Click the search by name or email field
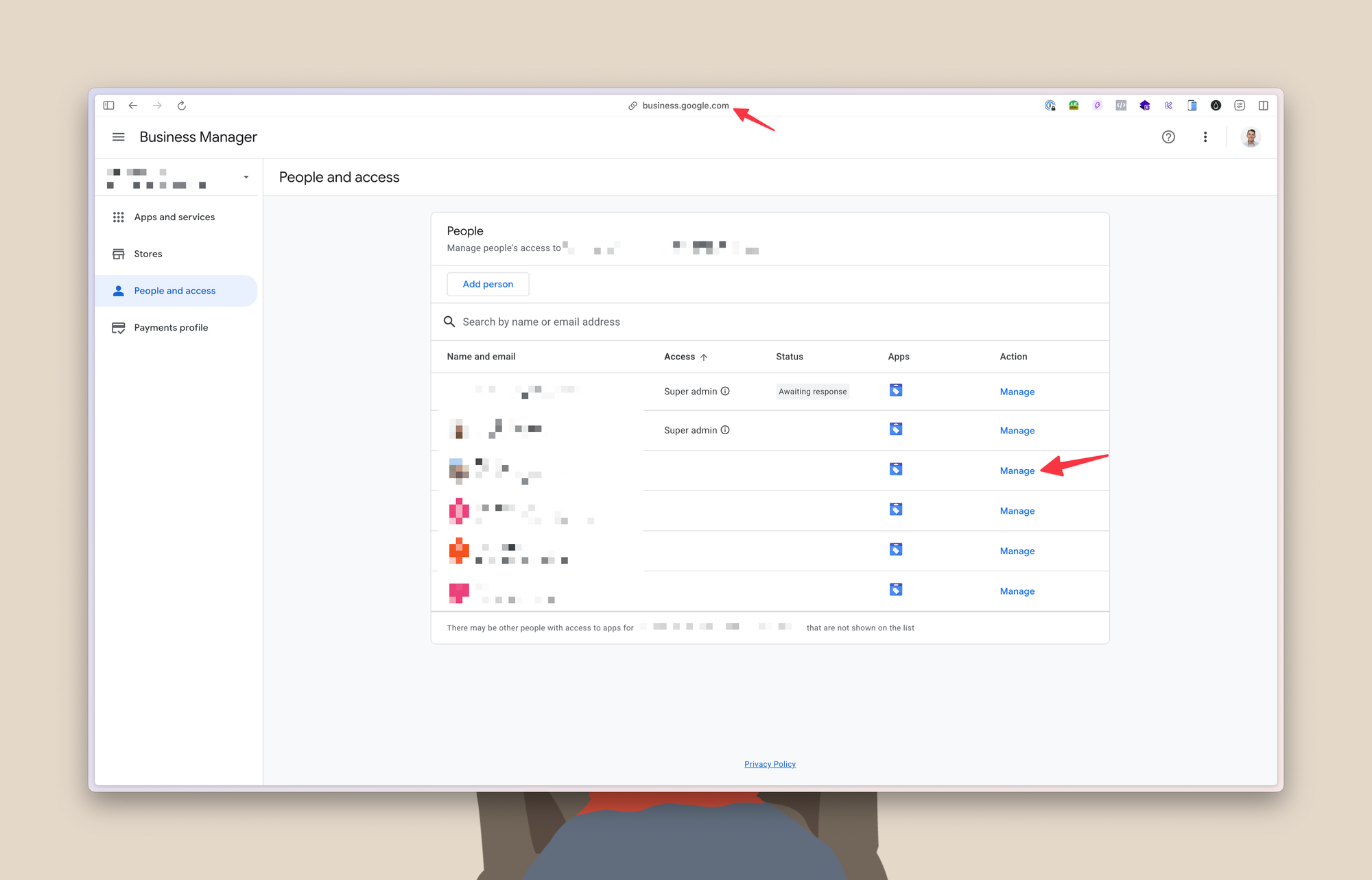The height and width of the screenshot is (880, 1372). [541, 322]
